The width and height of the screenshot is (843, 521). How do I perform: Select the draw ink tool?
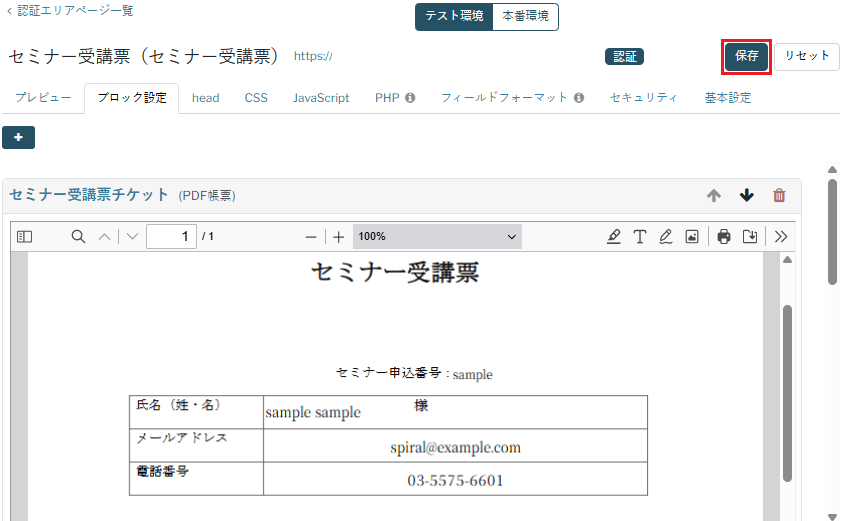(x=666, y=237)
